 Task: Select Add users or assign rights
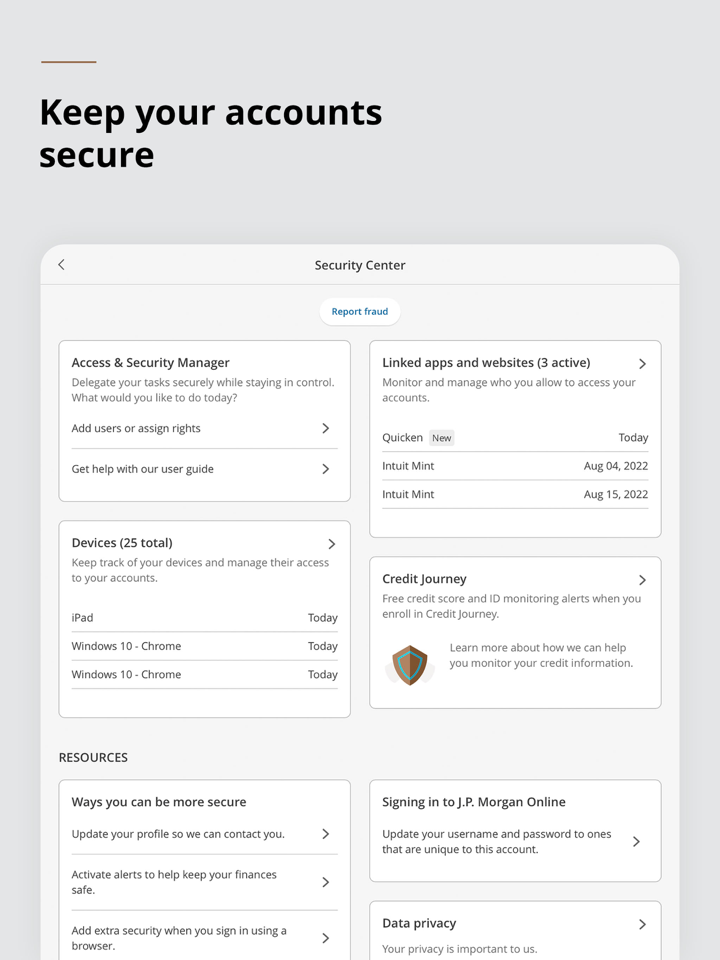tap(136, 428)
